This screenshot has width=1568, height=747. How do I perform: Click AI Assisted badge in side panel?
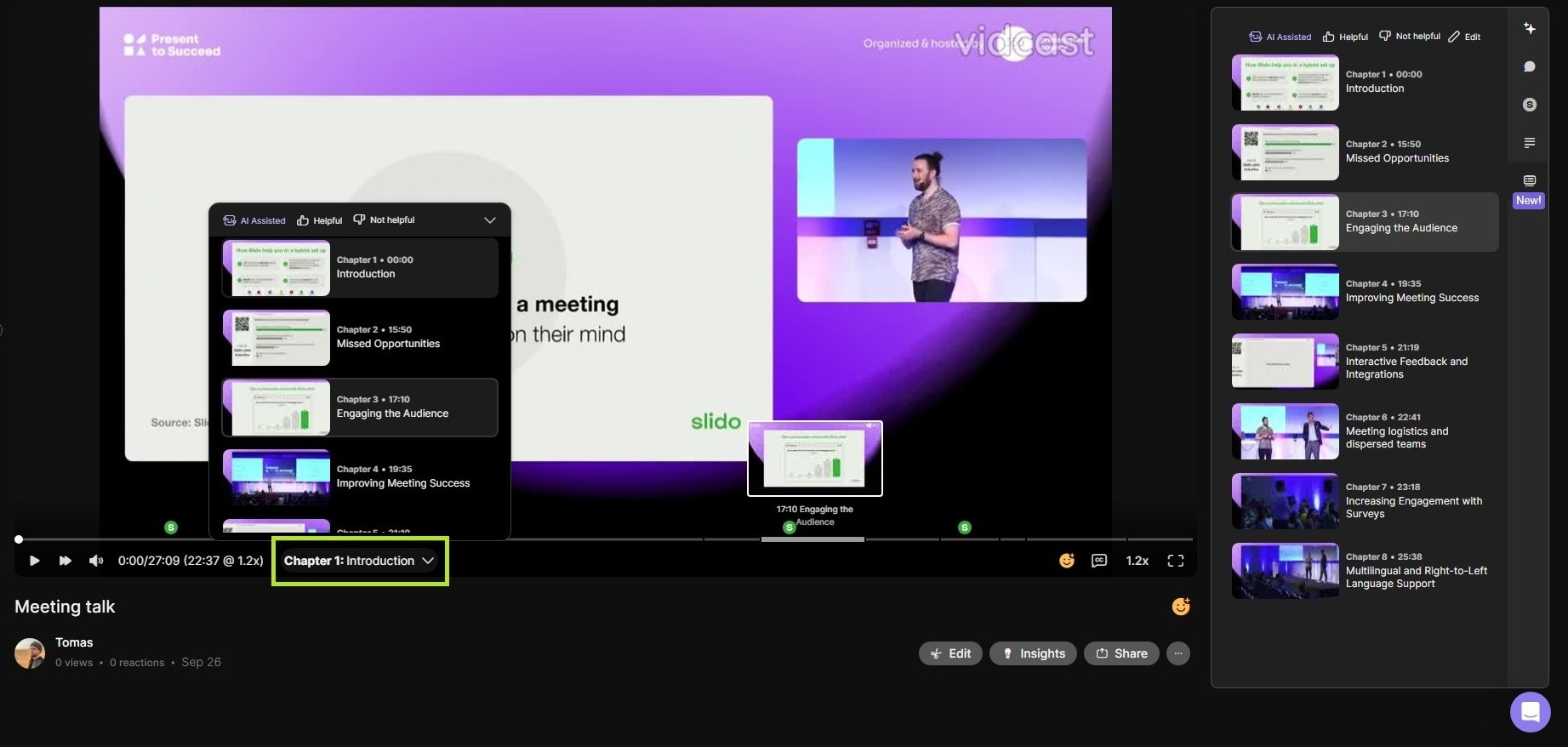coord(1280,37)
